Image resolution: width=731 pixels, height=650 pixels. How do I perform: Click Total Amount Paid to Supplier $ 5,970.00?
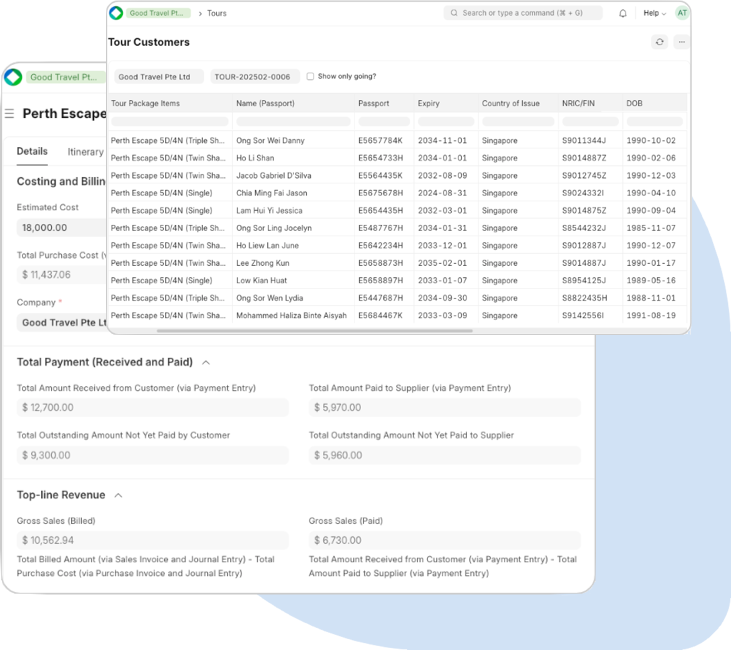[445, 408]
